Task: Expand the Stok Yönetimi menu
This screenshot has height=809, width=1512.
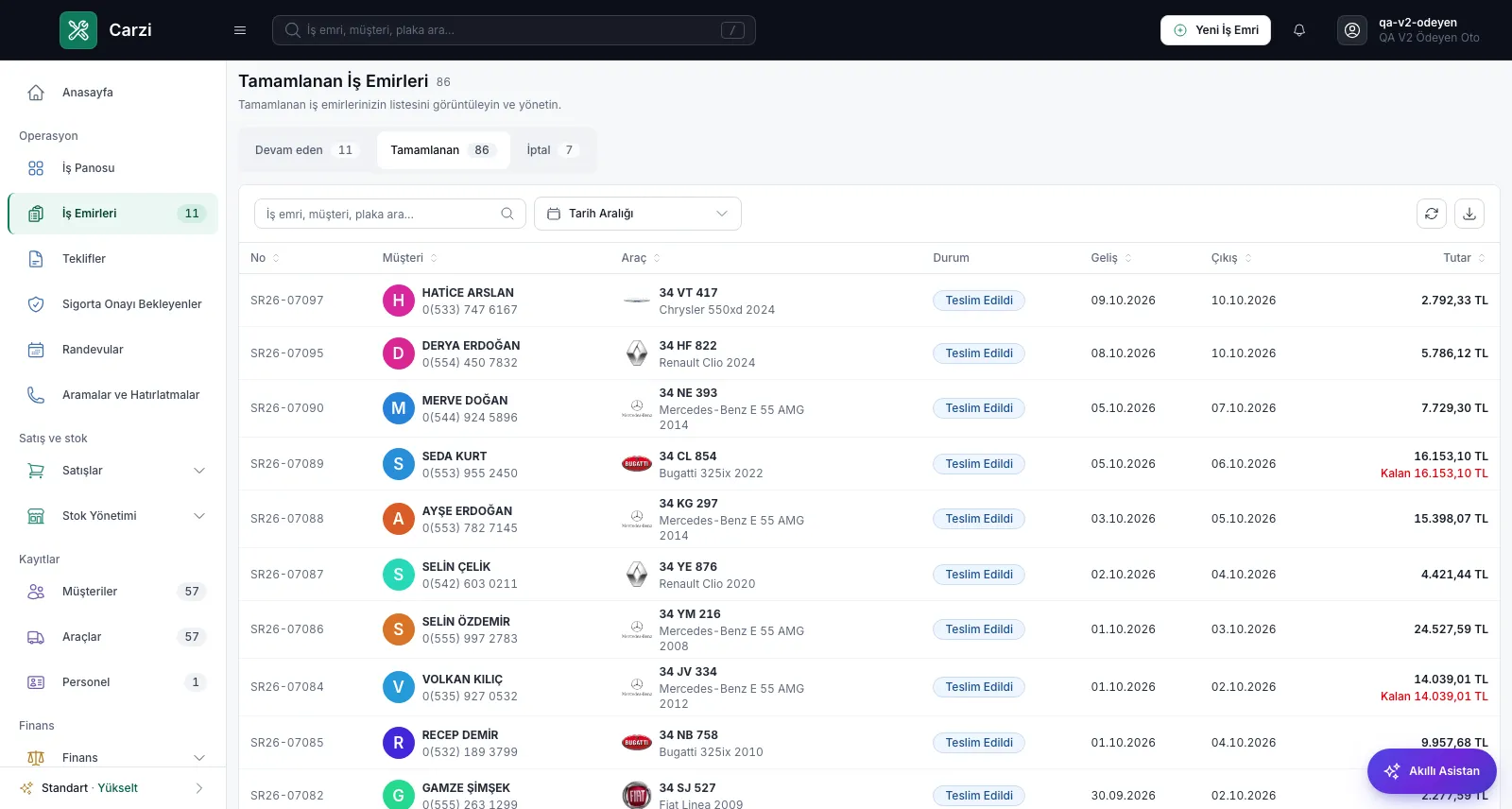Action: pyautogui.click(x=199, y=516)
